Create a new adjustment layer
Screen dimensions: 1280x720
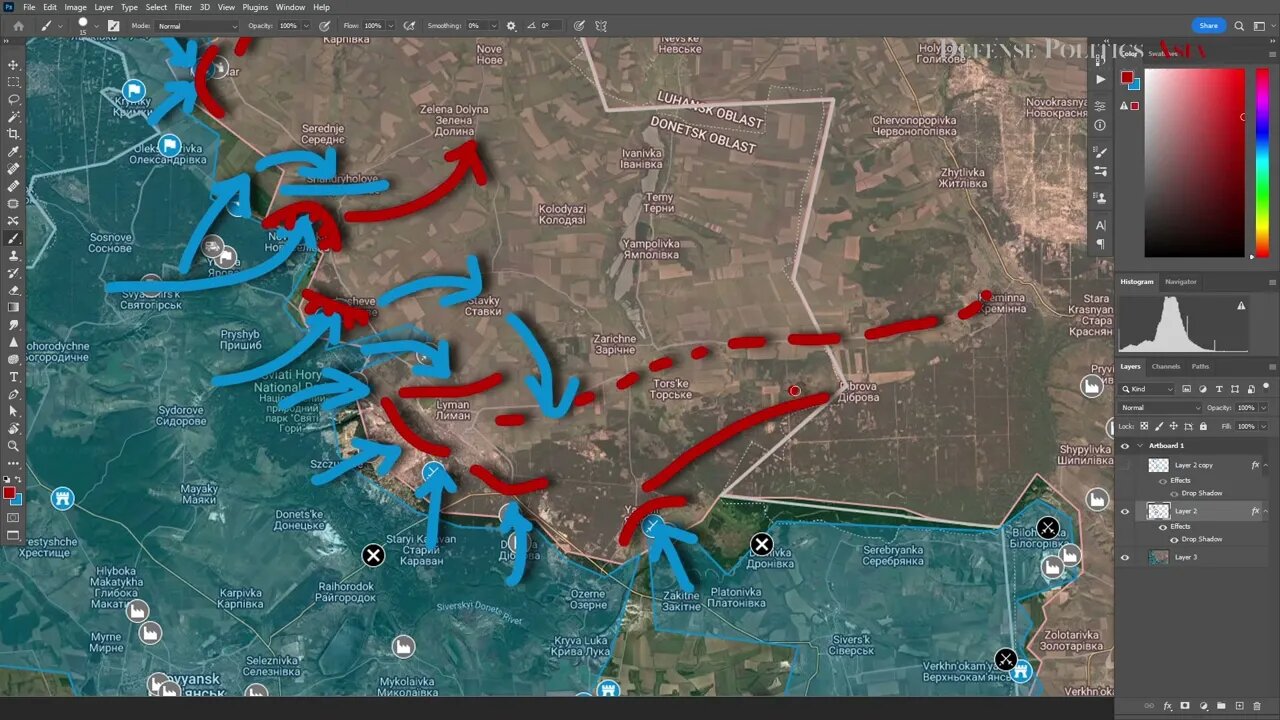(x=1203, y=706)
